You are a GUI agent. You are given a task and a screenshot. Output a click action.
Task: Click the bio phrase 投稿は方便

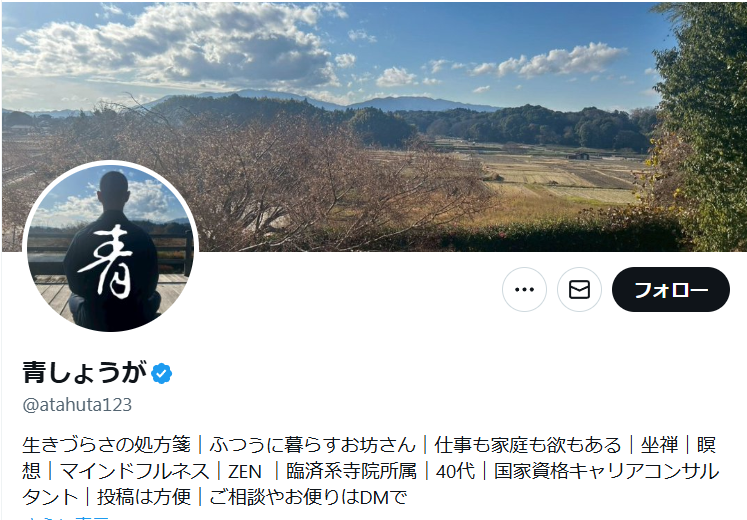pyautogui.click(x=144, y=497)
